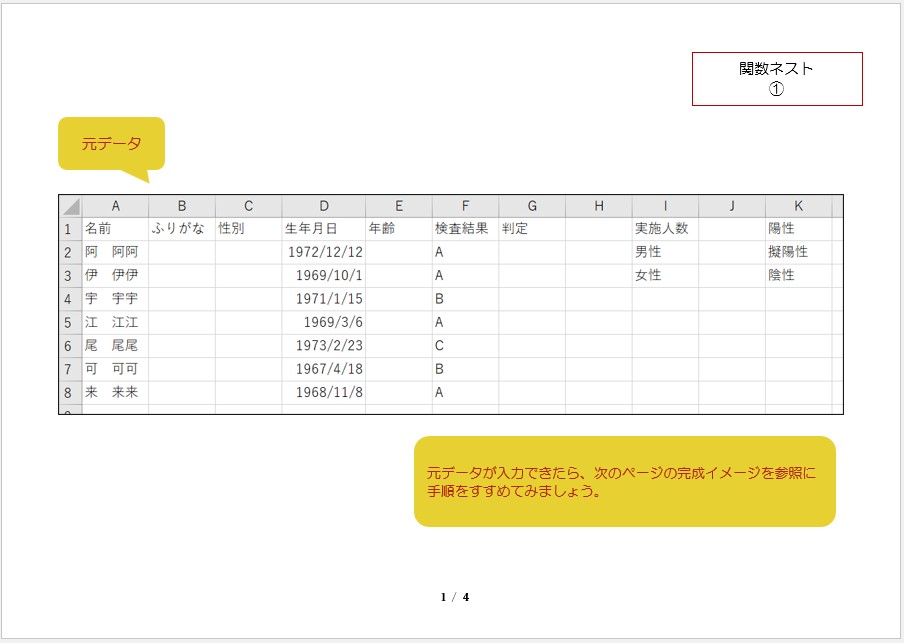Click the ふりがな header cell
The height and width of the screenshot is (643, 904).
[181, 229]
